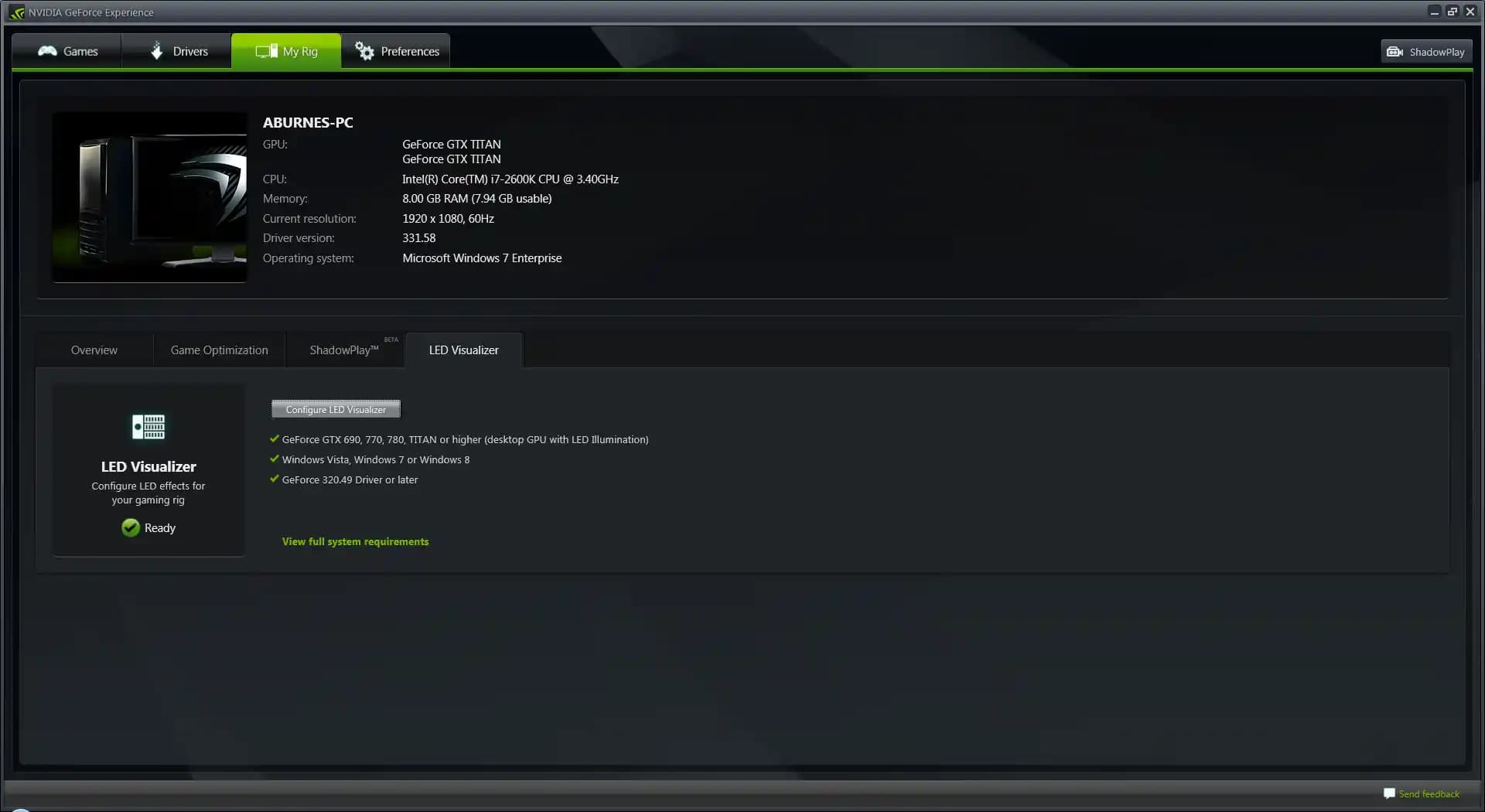Viewport: 1485px width, 812px height.
Task: Click the checkmark beside the Windows Vista requirement
Action: coord(274,459)
